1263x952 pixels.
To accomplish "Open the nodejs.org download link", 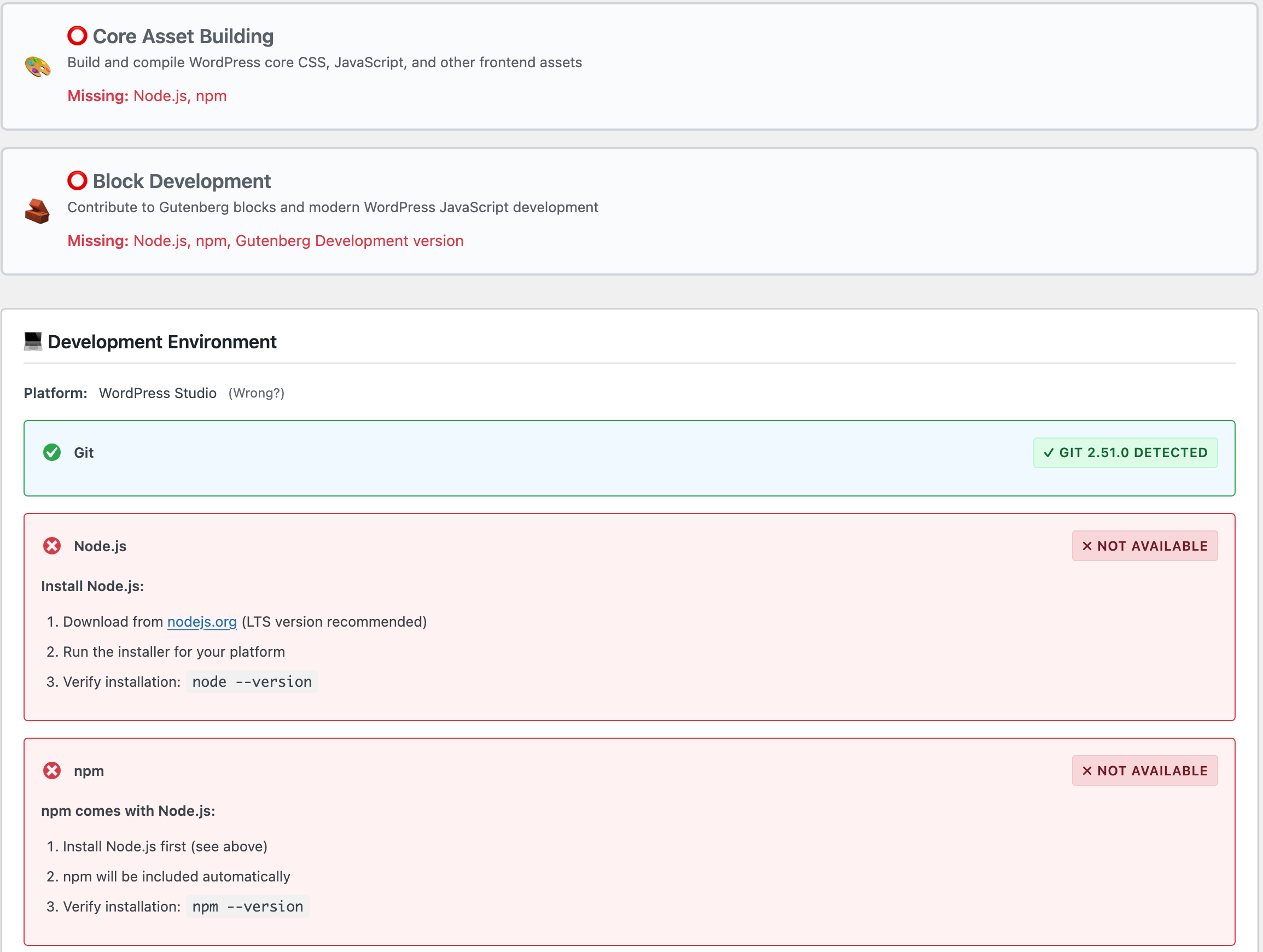I will (202, 622).
